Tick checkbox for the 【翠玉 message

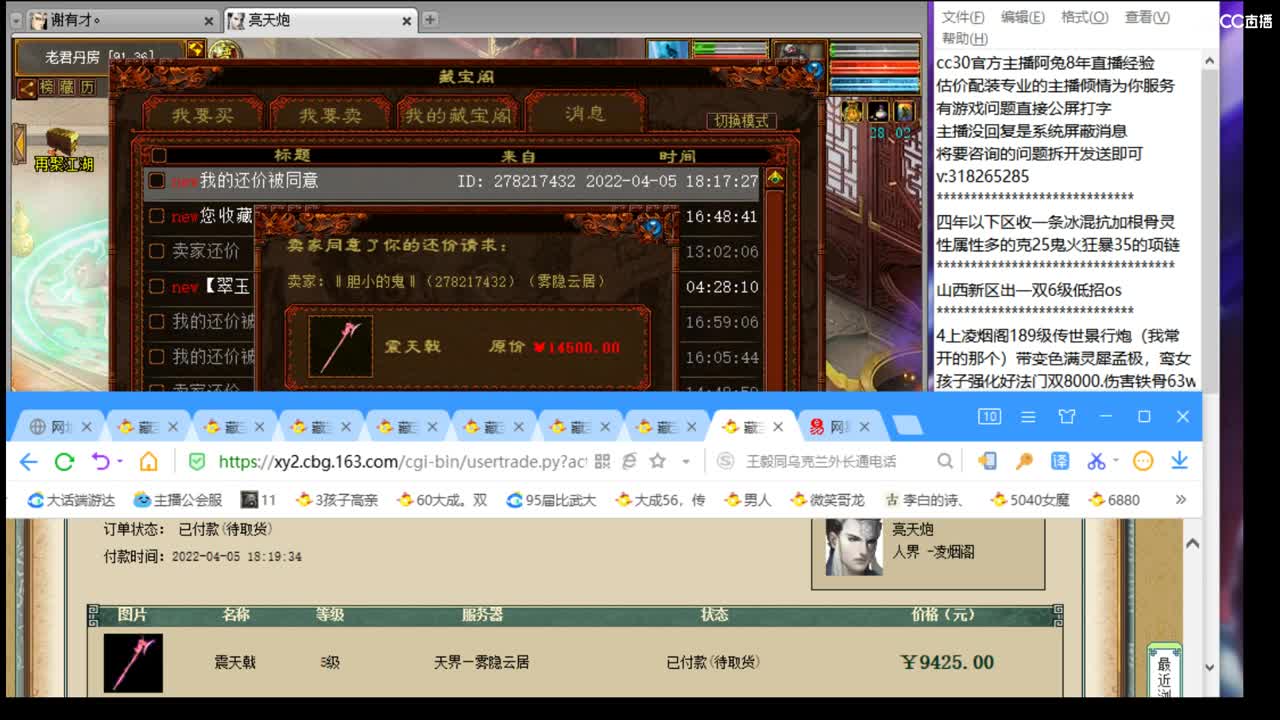(x=157, y=286)
